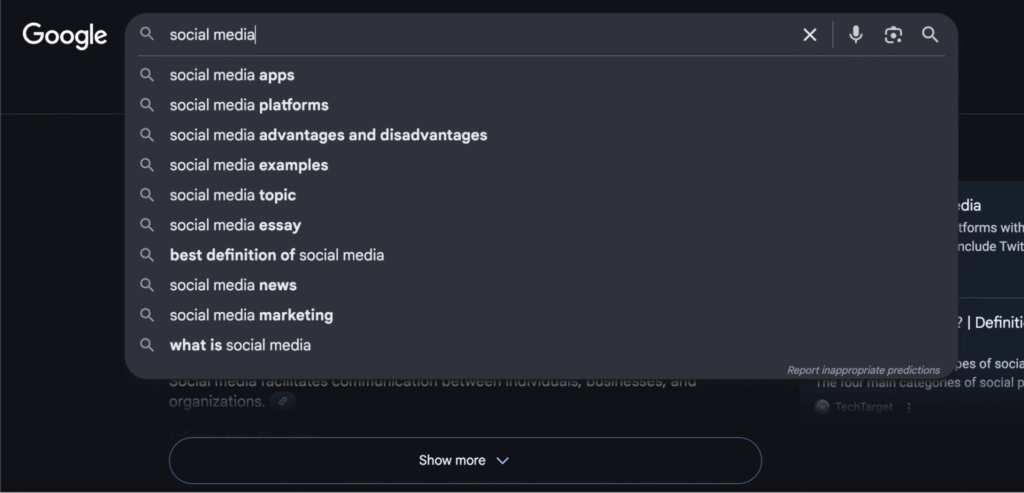
Task: Click the Google logo
Action: (65, 36)
